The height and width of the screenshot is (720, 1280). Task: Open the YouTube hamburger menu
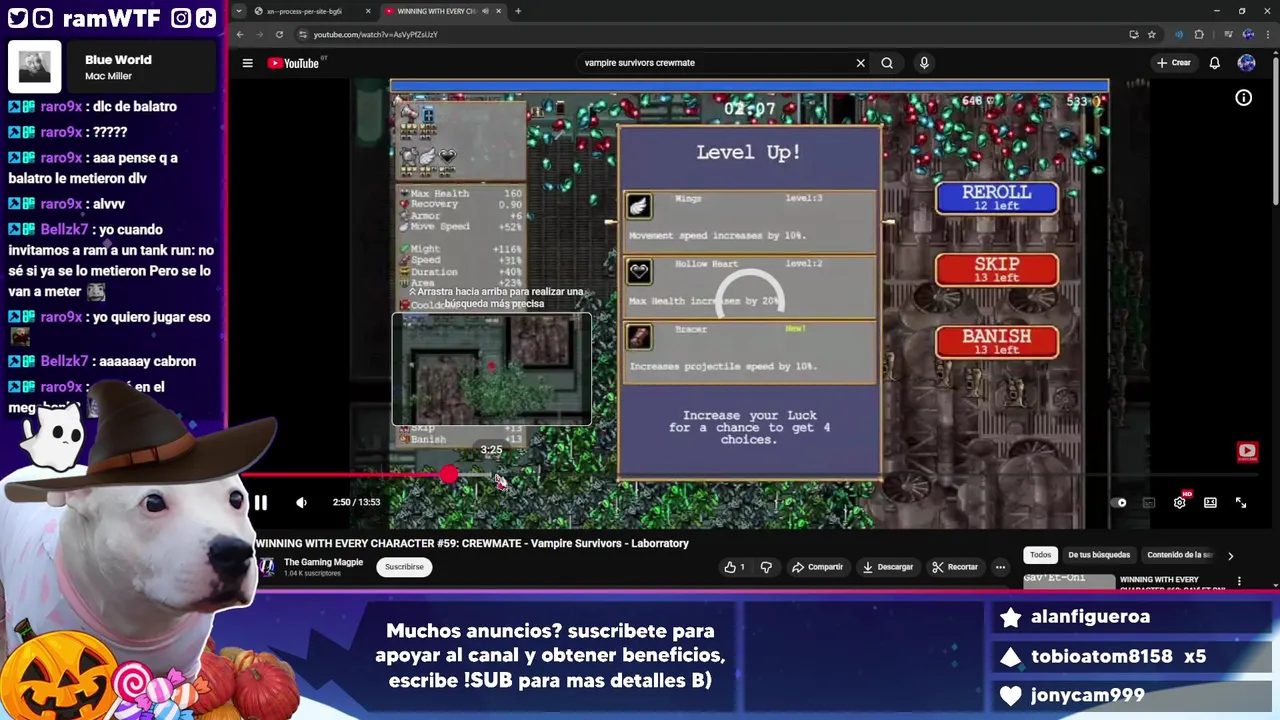point(247,63)
